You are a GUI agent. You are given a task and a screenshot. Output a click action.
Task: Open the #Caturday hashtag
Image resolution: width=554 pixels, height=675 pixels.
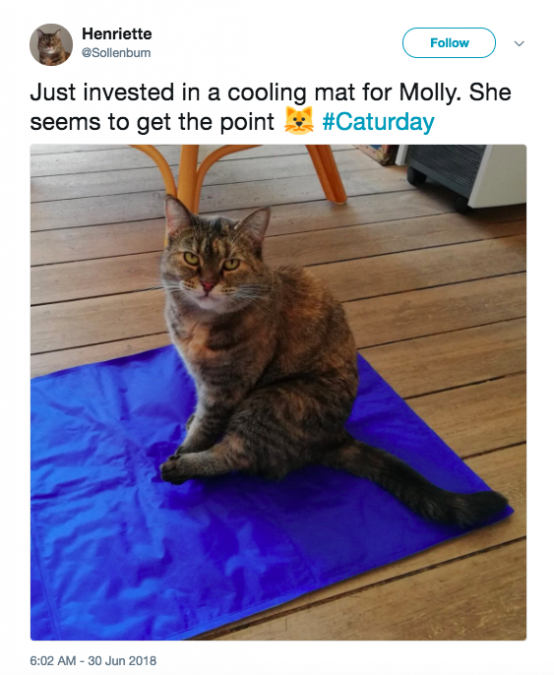(x=378, y=122)
